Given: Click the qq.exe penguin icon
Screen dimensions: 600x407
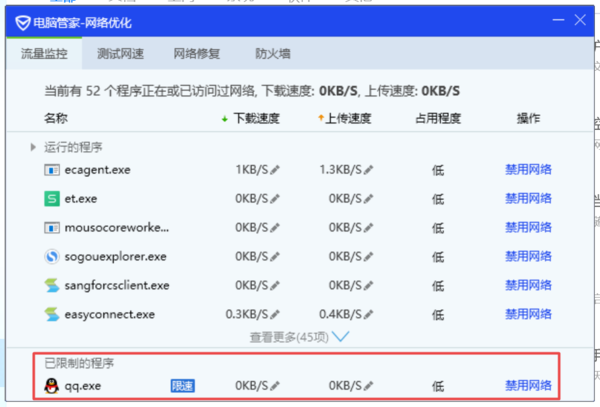Looking at the screenshot, I should point(53,384).
